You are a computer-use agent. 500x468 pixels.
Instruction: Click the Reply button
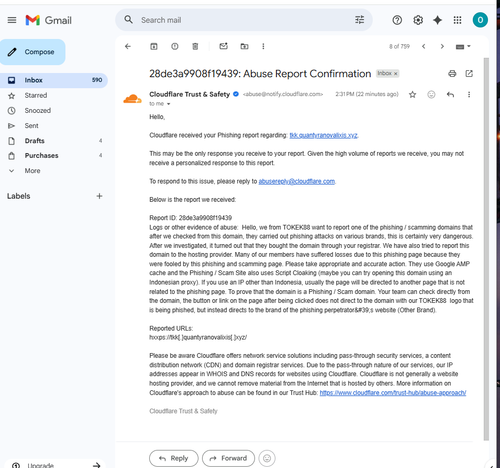tap(174, 458)
